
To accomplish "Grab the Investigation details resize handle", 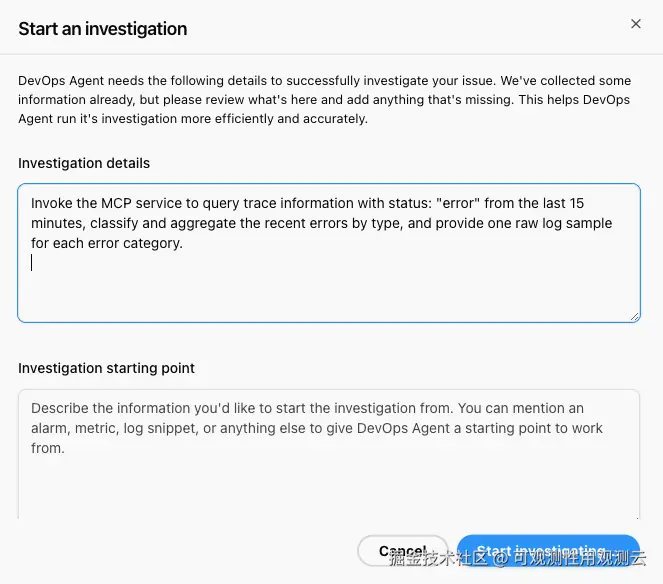I will click(x=634, y=316).
